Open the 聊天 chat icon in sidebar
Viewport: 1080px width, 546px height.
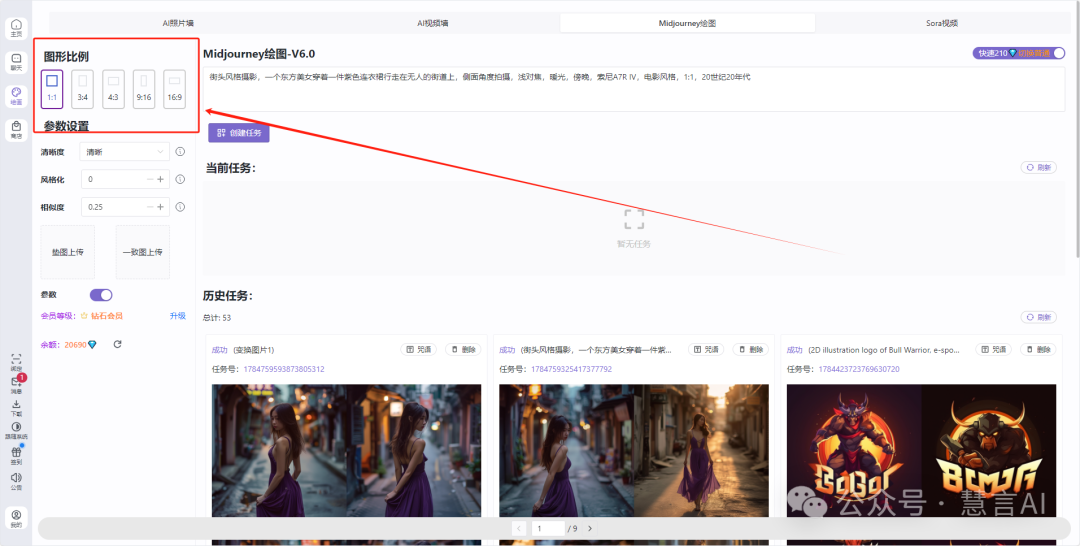[x=16, y=61]
